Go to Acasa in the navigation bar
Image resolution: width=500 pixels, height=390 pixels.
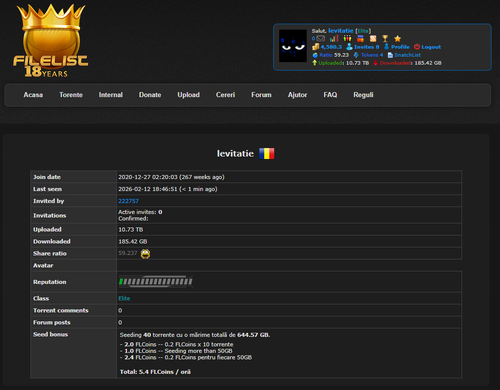[x=33, y=95]
